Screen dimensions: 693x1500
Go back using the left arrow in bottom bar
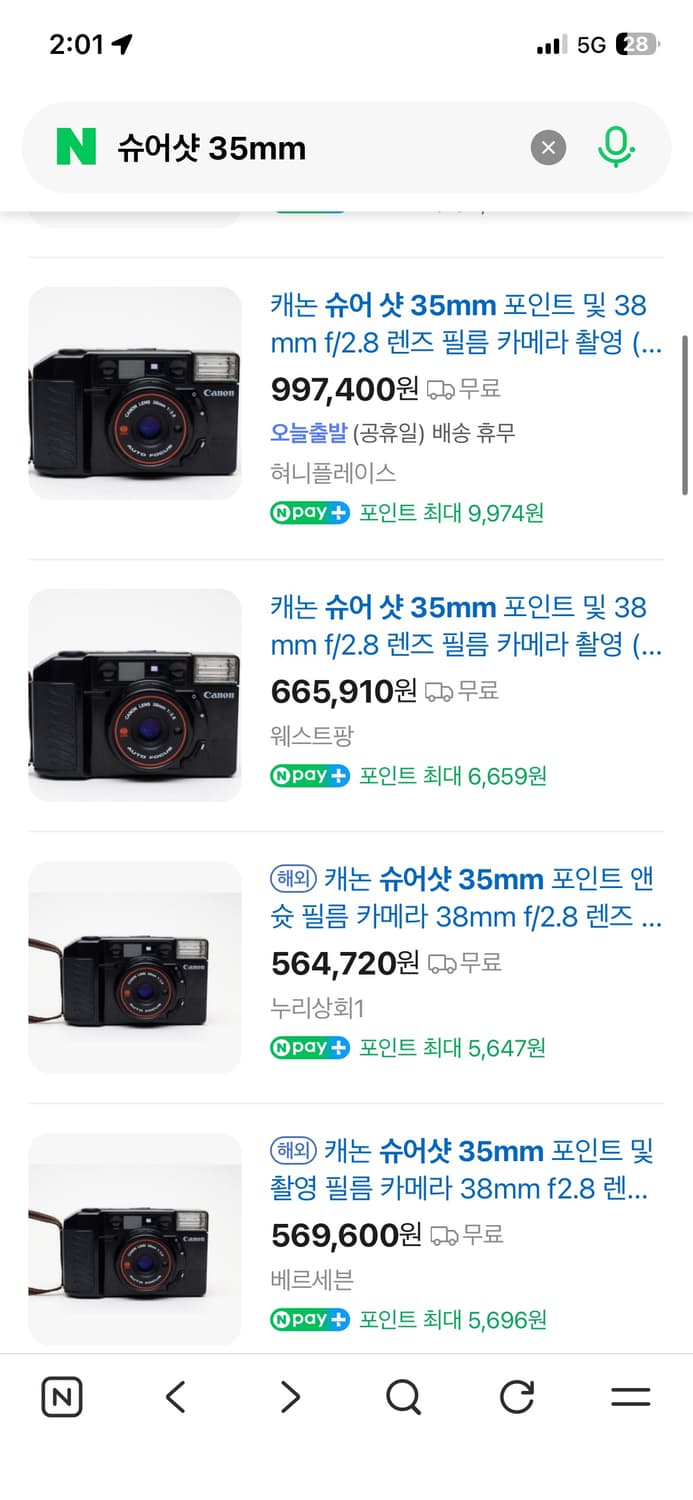tap(175, 1396)
